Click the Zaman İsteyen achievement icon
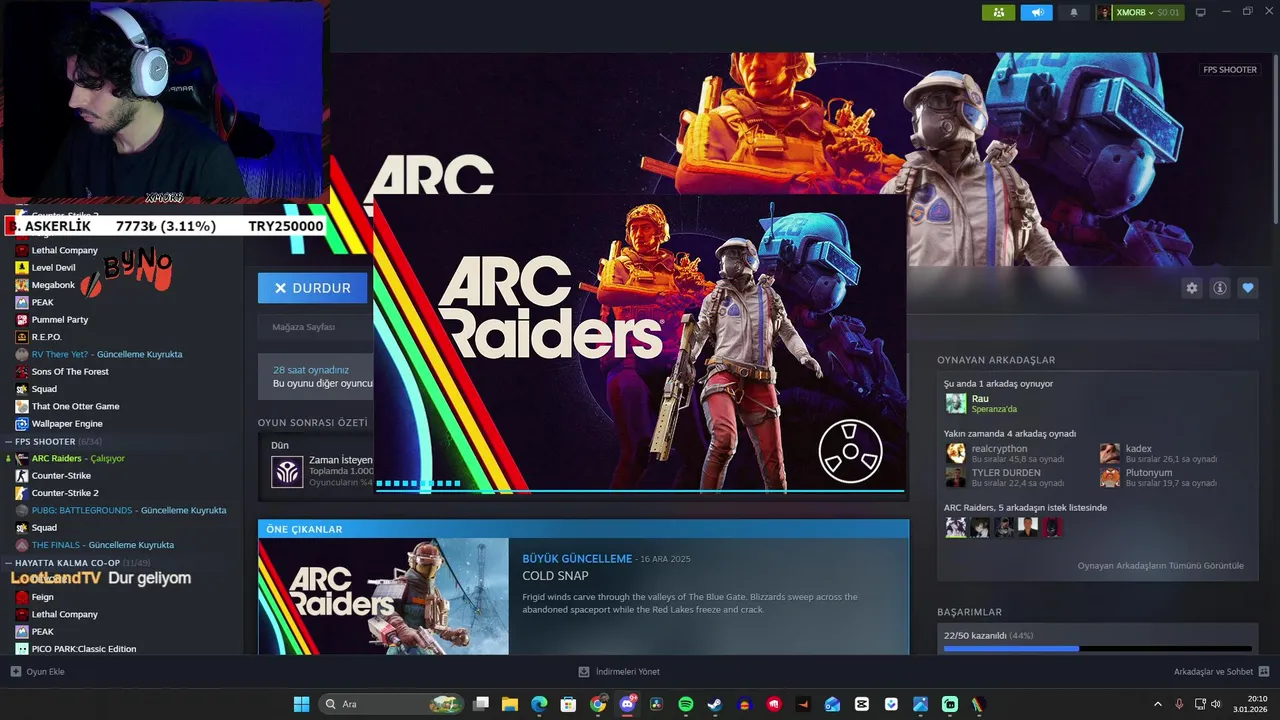 (x=288, y=471)
